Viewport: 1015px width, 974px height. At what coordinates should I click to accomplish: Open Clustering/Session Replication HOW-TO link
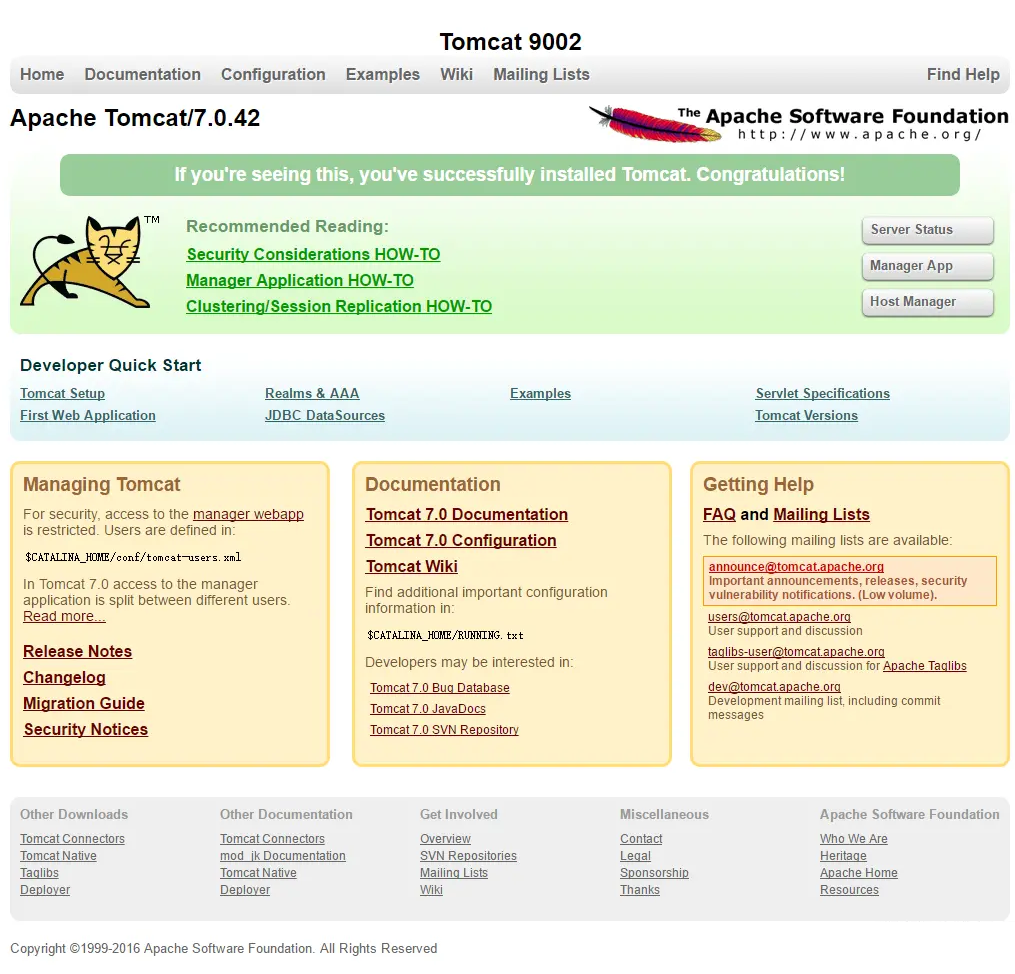(x=339, y=306)
